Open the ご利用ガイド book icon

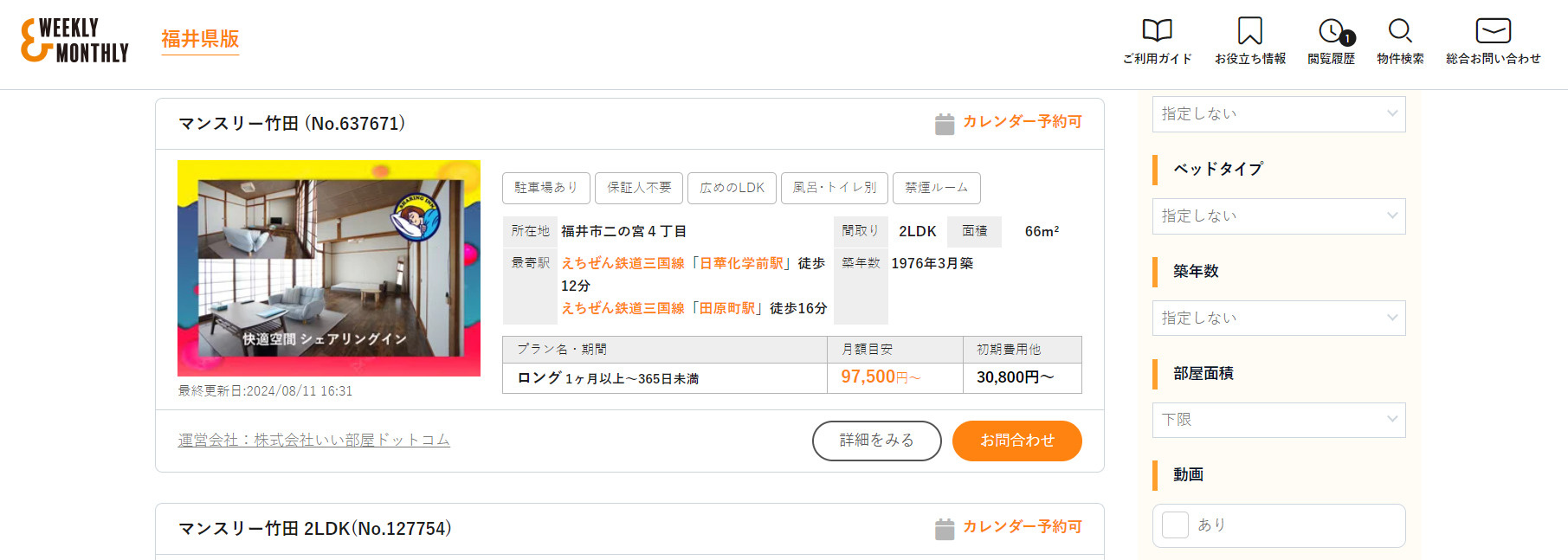[x=1157, y=32]
